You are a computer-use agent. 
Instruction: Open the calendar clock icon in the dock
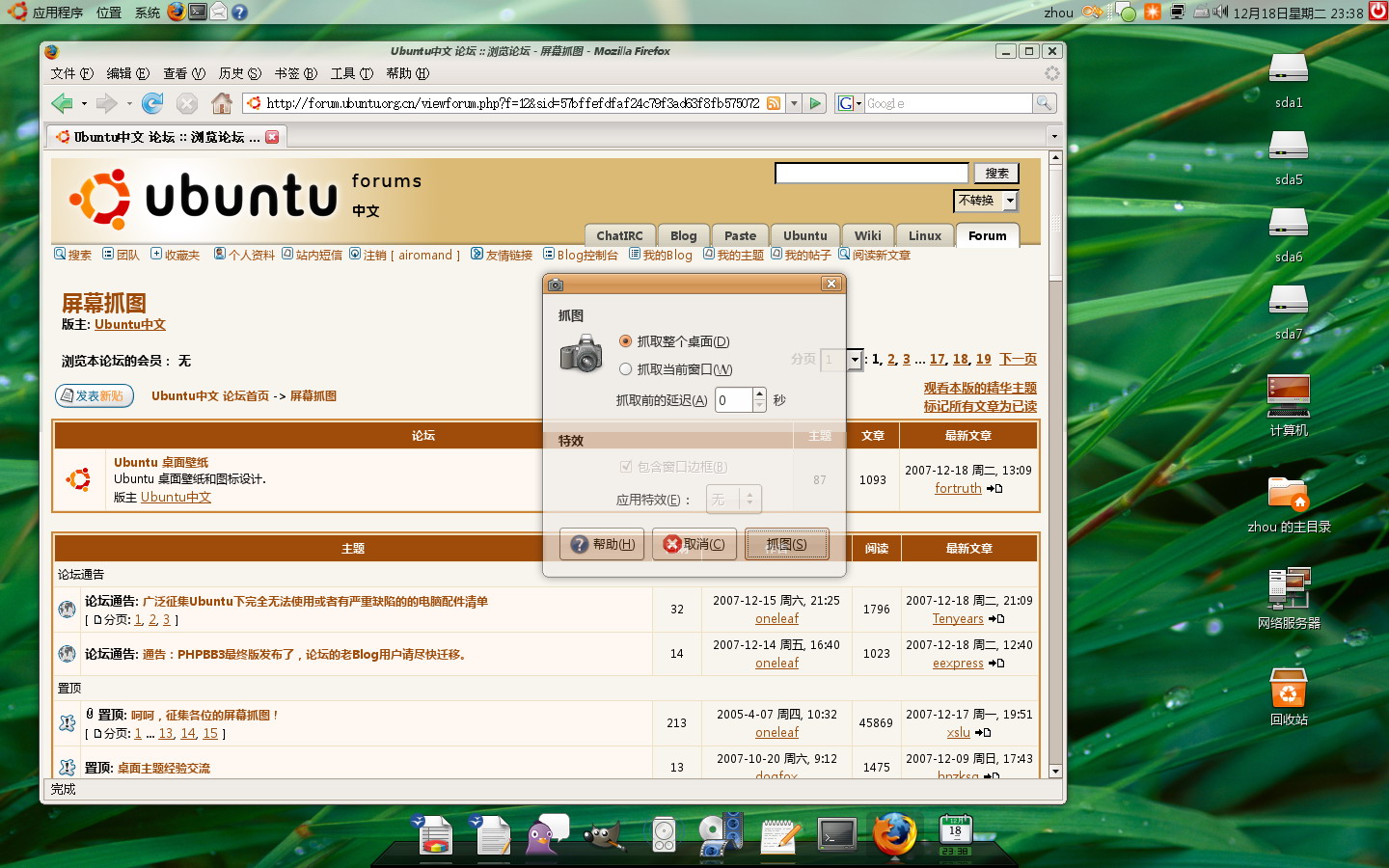(x=955, y=835)
